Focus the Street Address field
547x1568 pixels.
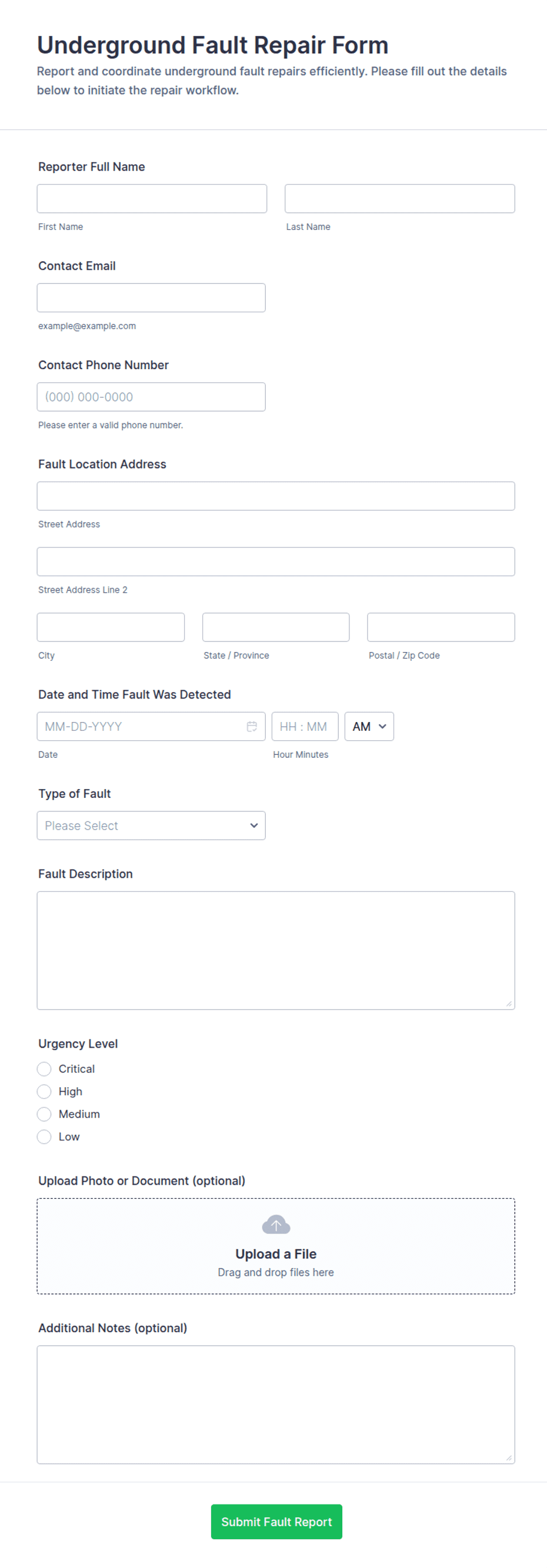(276, 496)
